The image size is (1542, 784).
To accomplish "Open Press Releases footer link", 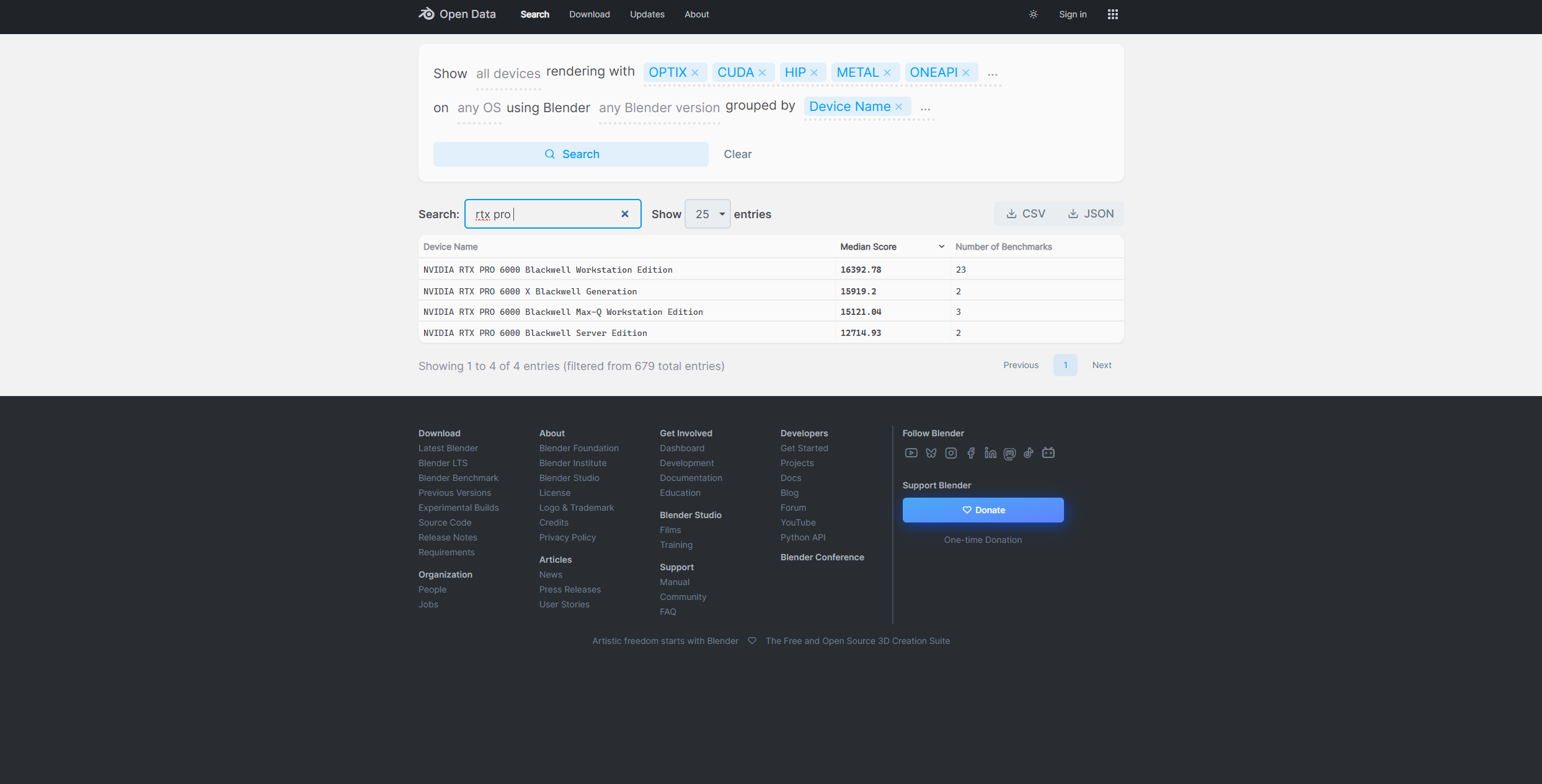I will coord(570,589).
